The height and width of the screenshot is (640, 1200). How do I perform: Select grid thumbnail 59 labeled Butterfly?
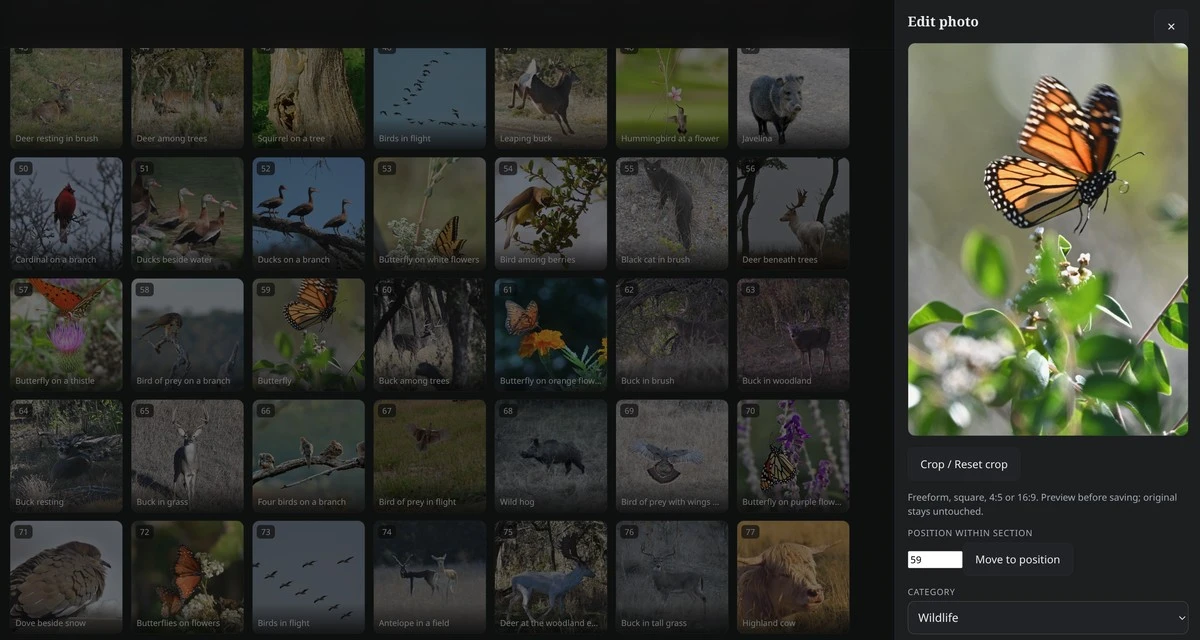pyautogui.click(x=308, y=334)
